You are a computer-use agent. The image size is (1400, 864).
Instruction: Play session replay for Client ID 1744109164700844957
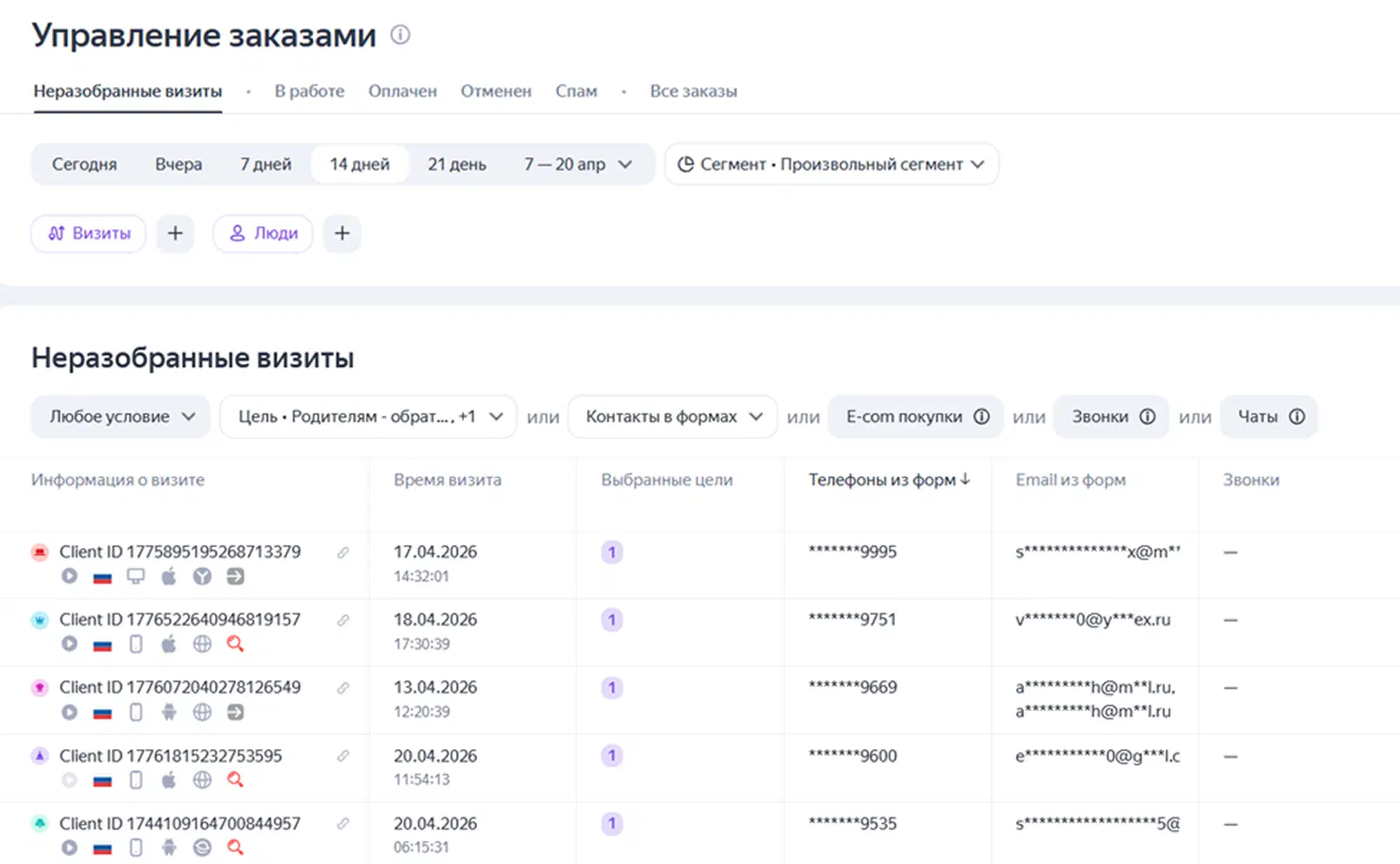click(70, 847)
